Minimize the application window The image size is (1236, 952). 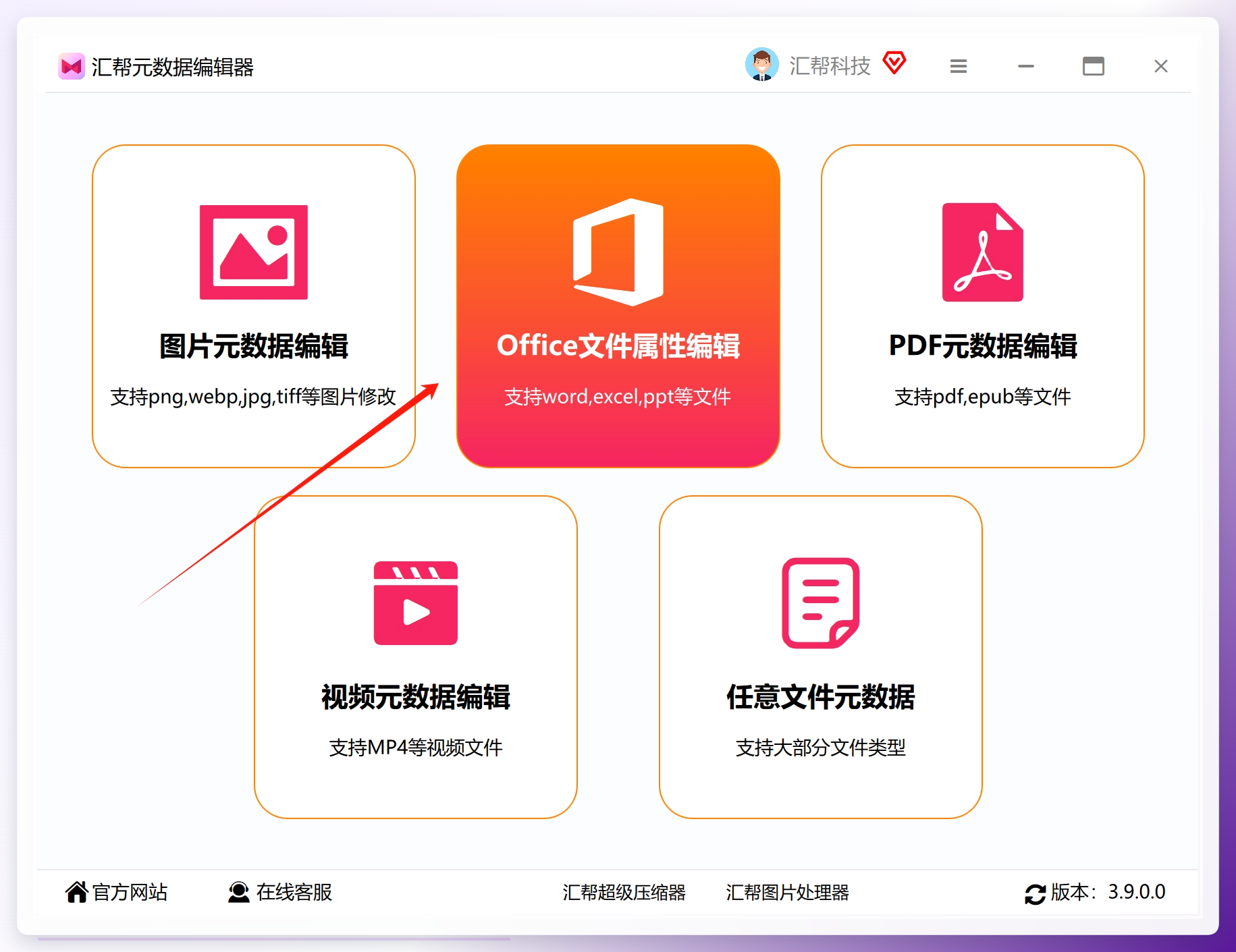pyautogui.click(x=1026, y=66)
